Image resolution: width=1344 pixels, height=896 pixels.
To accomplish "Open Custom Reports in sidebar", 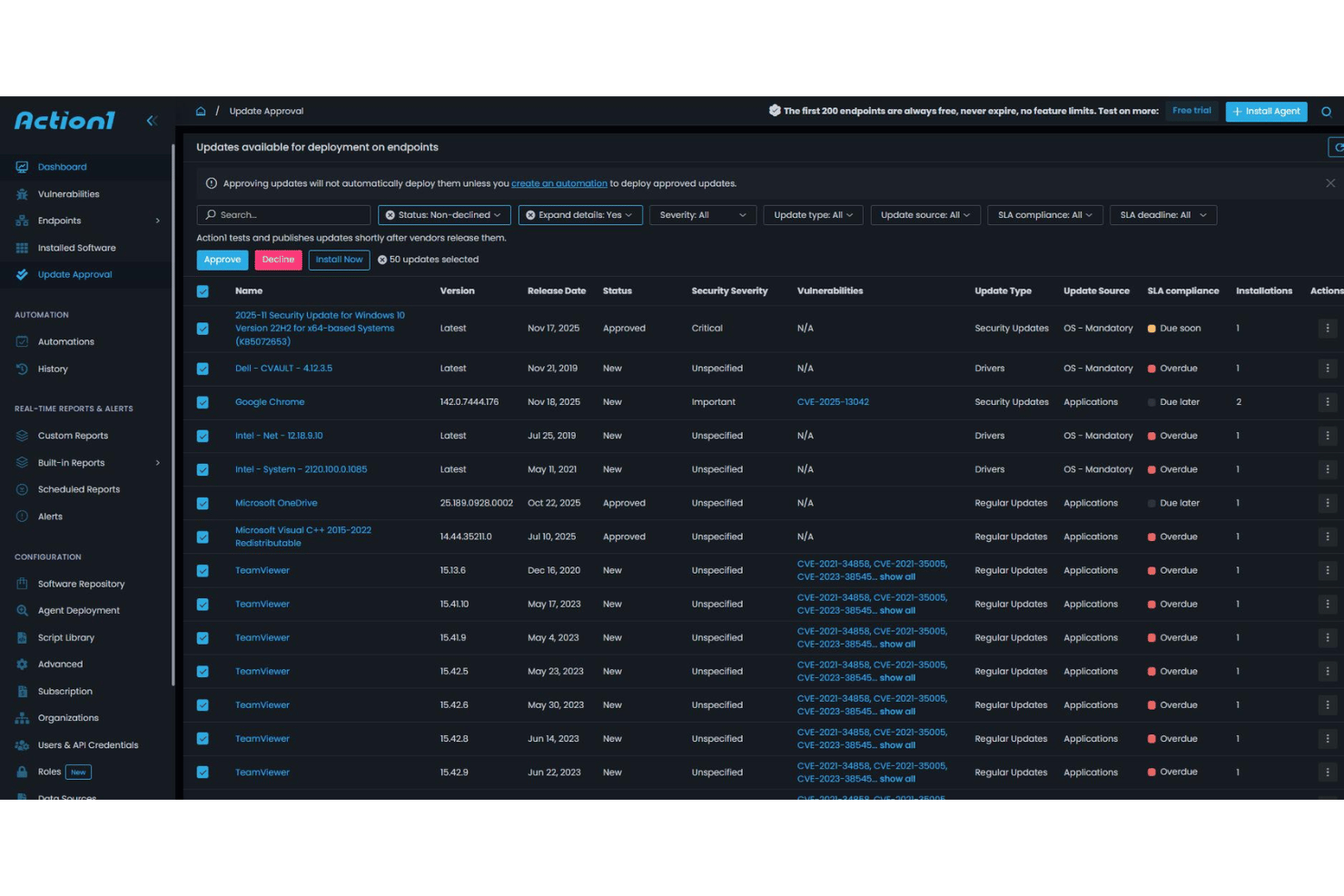I will (73, 436).
